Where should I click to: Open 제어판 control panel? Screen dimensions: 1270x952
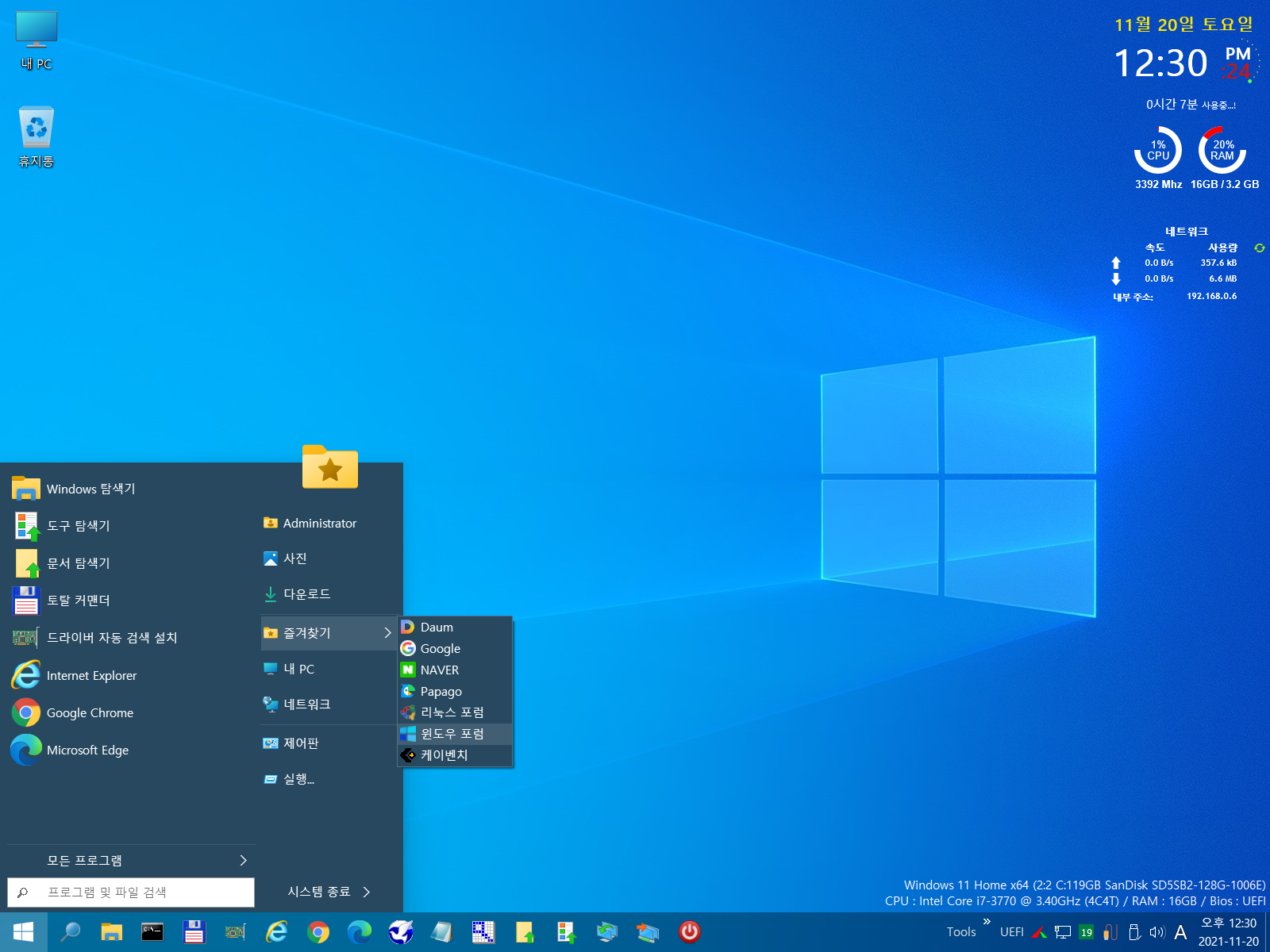pos(328,743)
